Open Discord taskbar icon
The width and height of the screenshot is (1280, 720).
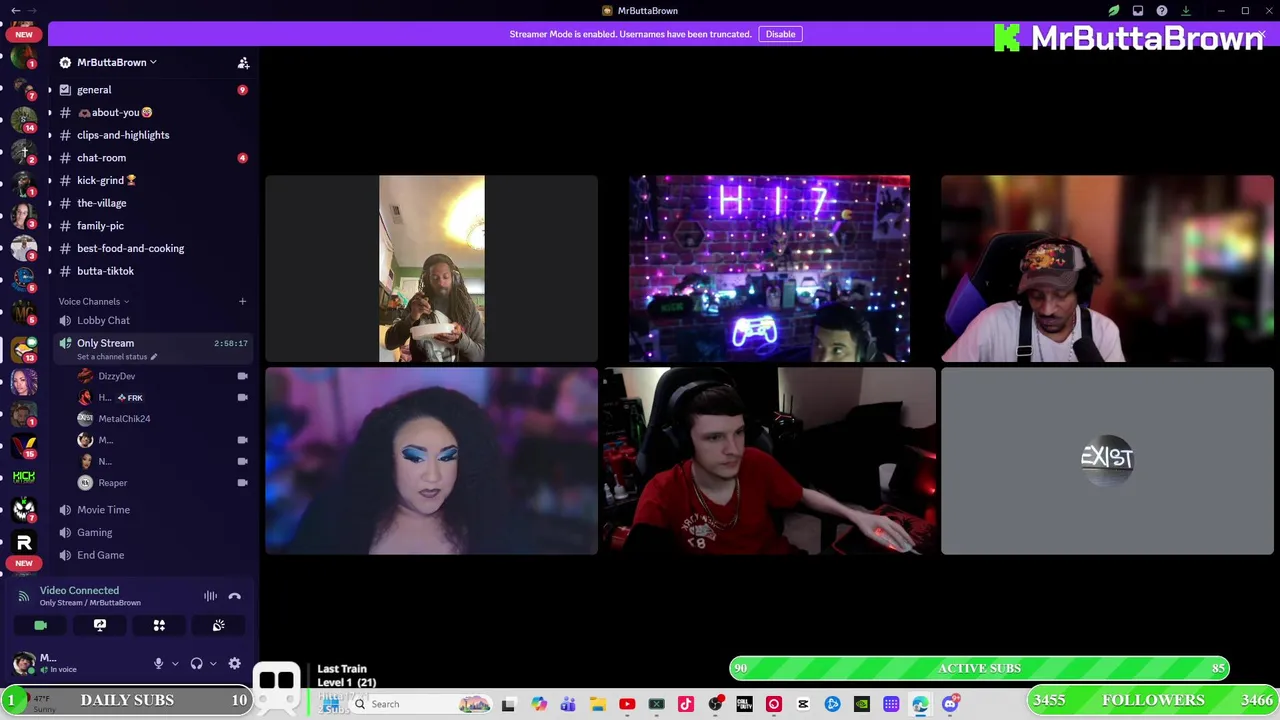point(950,704)
